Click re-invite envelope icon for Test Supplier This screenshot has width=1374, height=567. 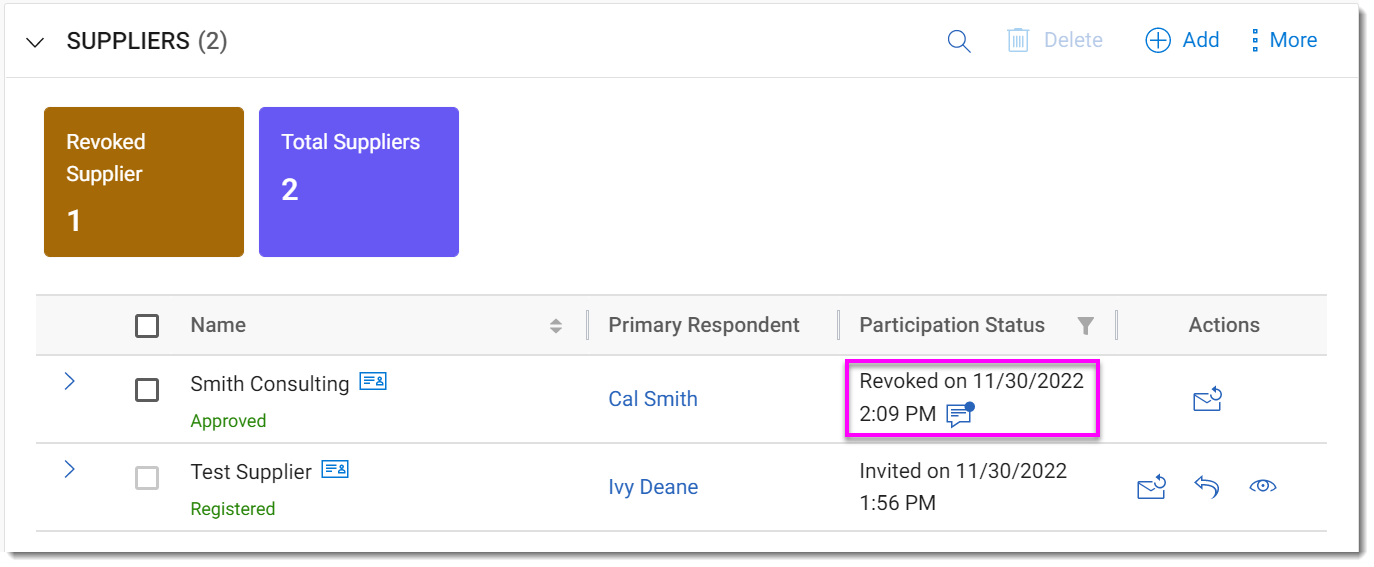(x=1152, y=487)
